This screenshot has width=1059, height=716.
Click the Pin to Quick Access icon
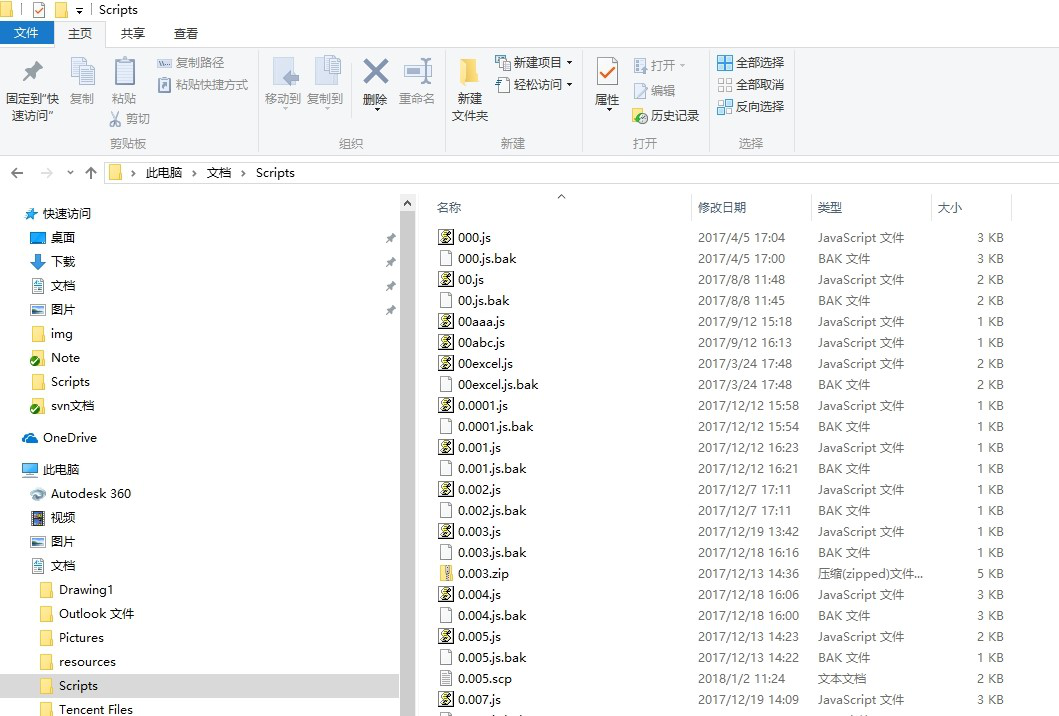point(32,72)
